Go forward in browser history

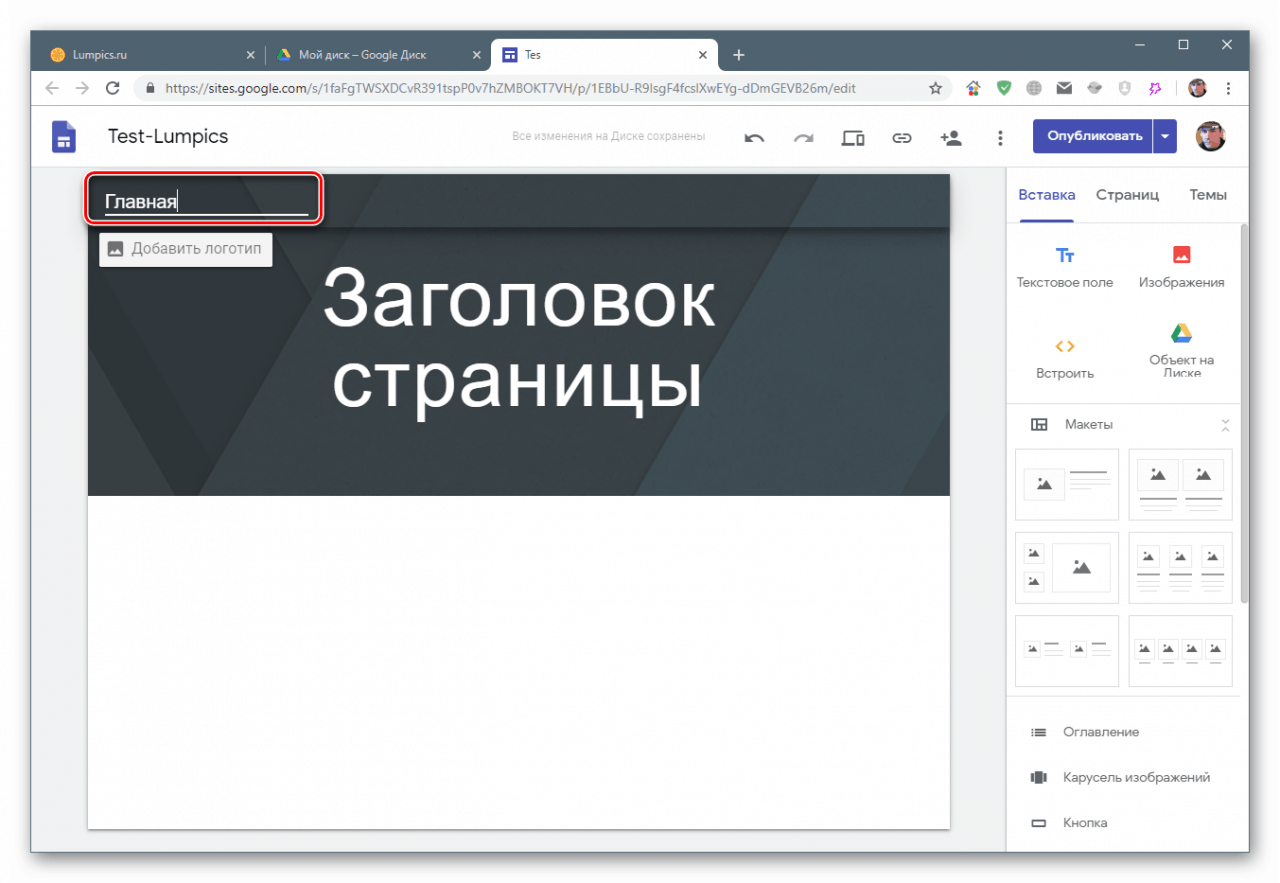(x=82, y=88)
